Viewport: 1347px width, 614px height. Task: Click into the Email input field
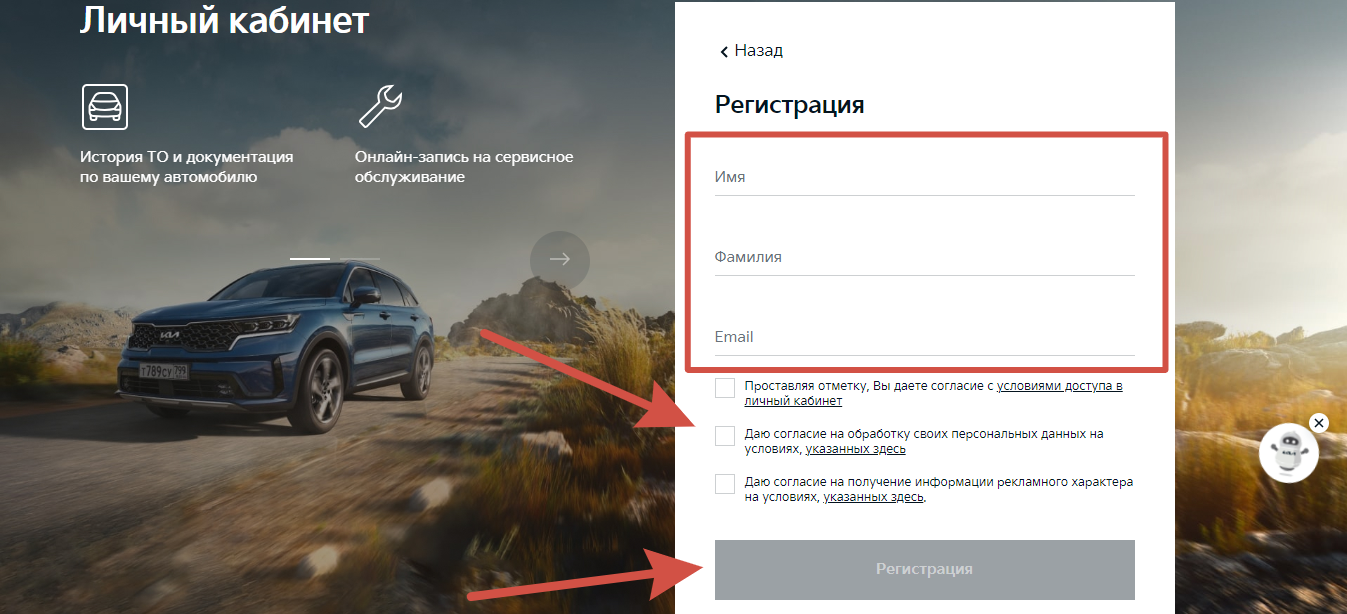tap(925, 337)
